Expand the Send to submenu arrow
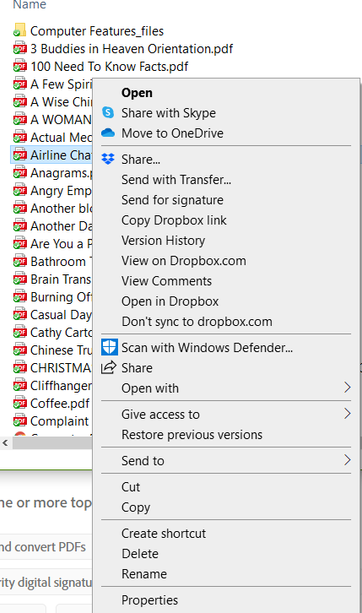This screenshot has width=362, height=613. click(347, 460)
